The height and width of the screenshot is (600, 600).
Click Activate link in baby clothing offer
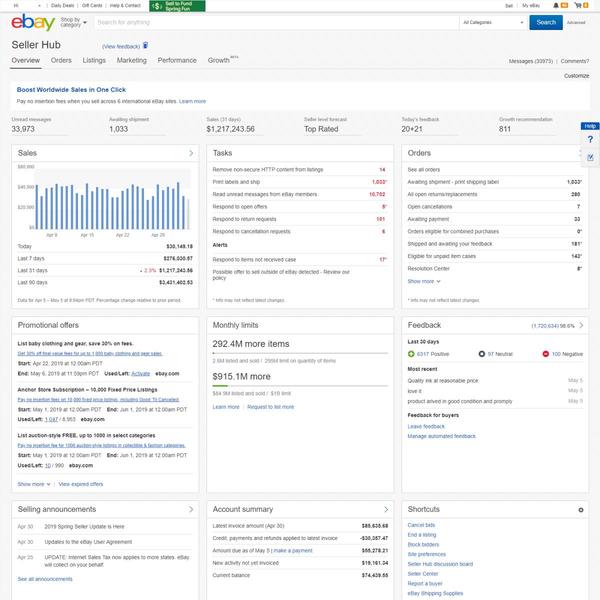(x=140, y=373)
